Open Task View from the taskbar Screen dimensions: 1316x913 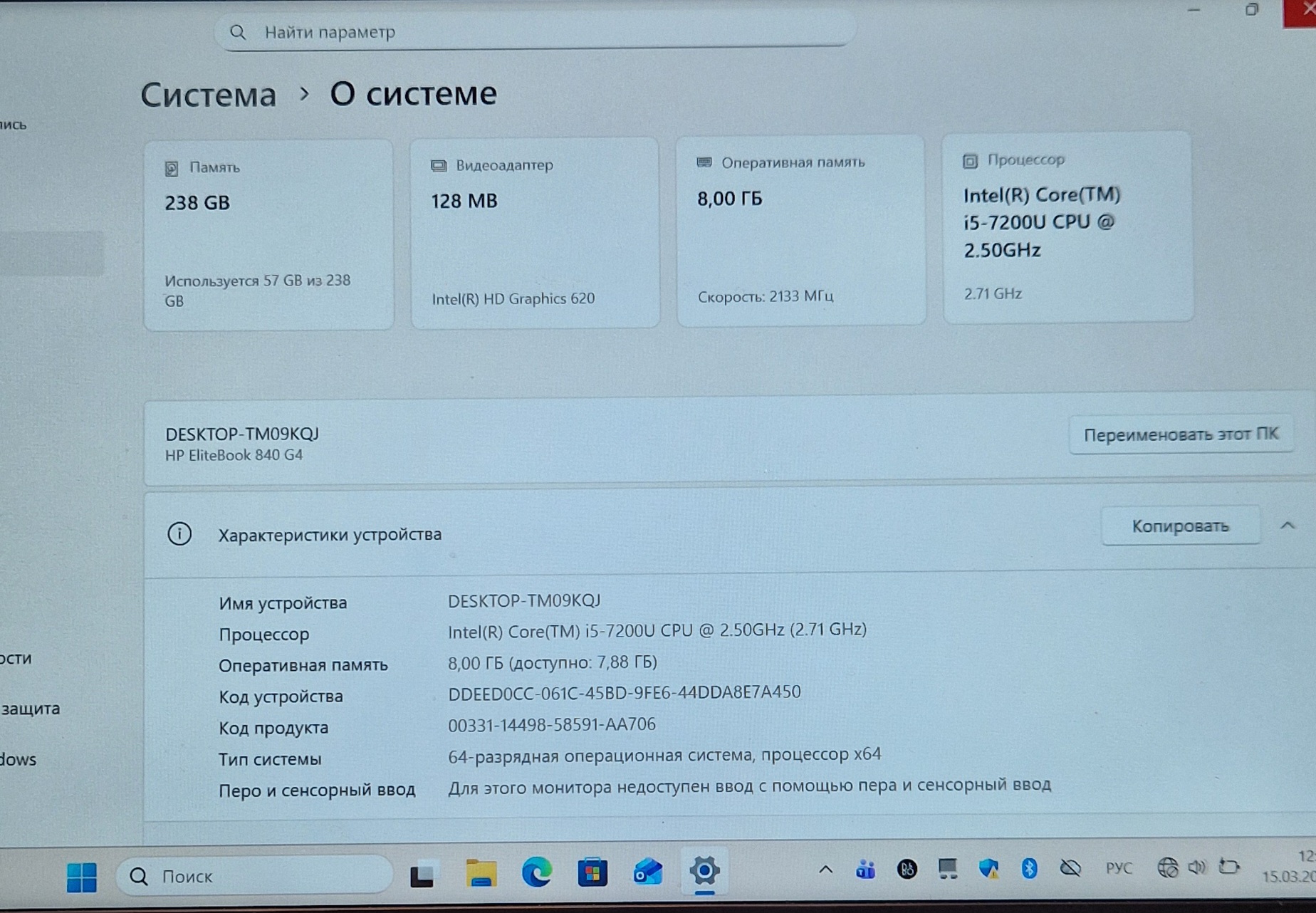coord(422,875)
